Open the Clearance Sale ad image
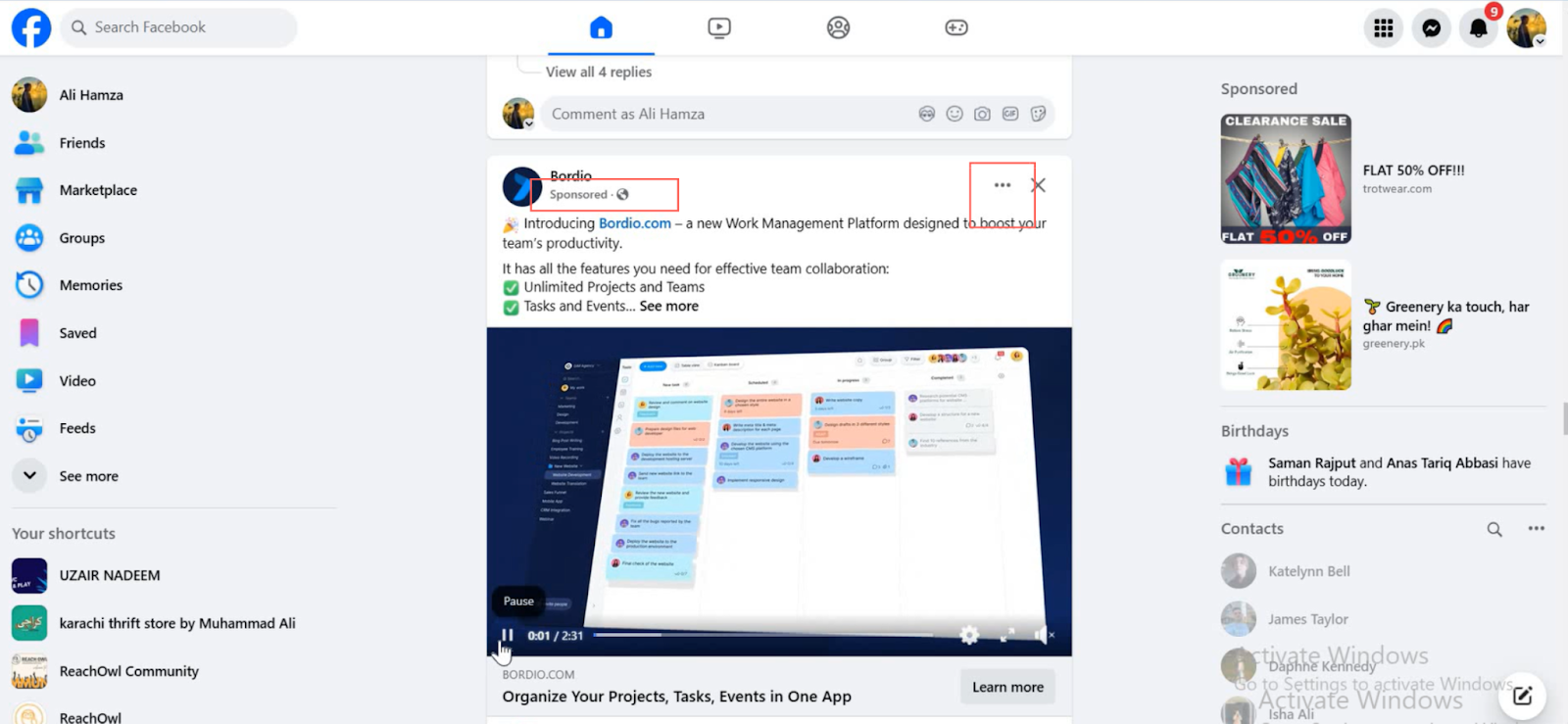Screen dimensions: 1568x724 pyautogui.click(x=1286, y=179)
